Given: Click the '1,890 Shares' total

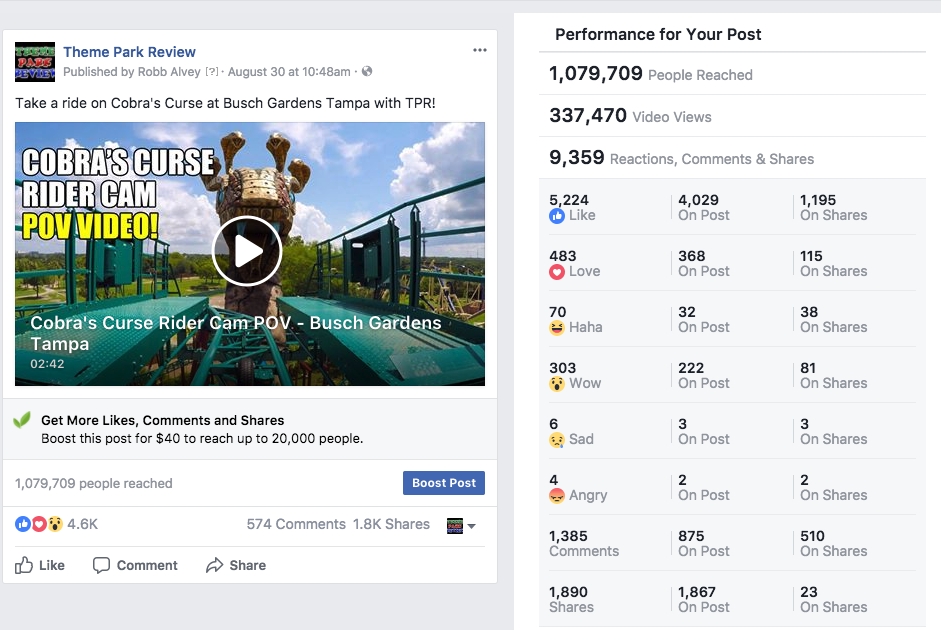Looking at the screenshot, I should 571,599.
